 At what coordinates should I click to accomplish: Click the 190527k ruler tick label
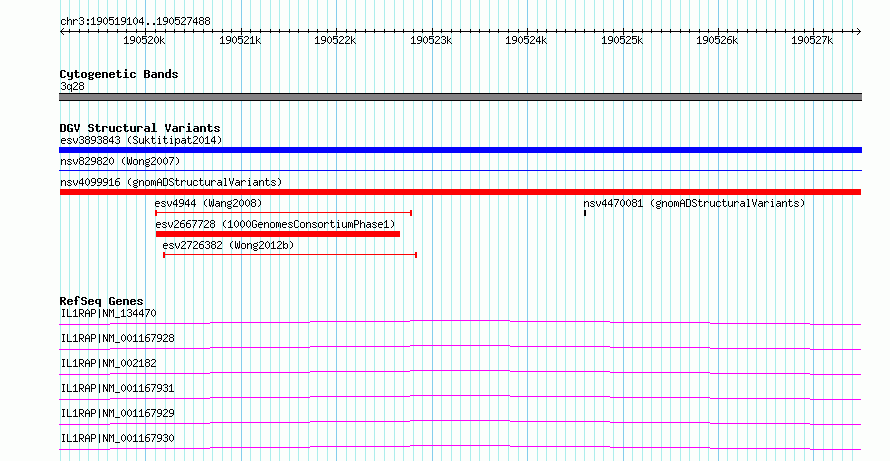812,40
